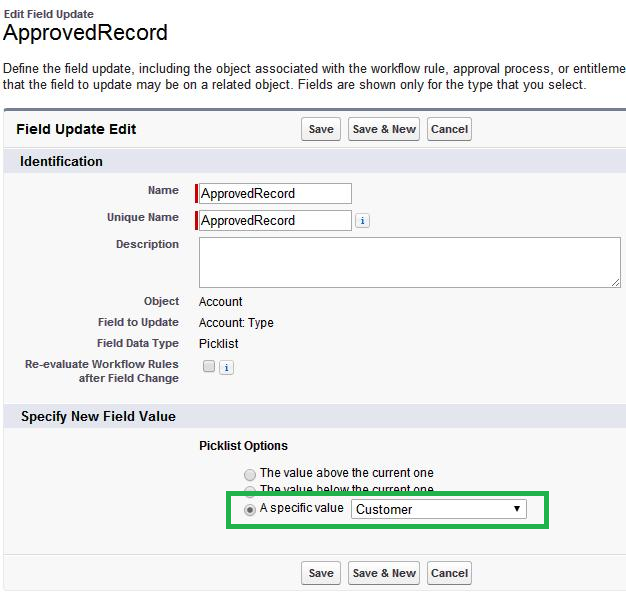Open the Customer picklist dropdown
Image resolution: width=626 pixels, height=592 pixels.
[x=439, y=509]
